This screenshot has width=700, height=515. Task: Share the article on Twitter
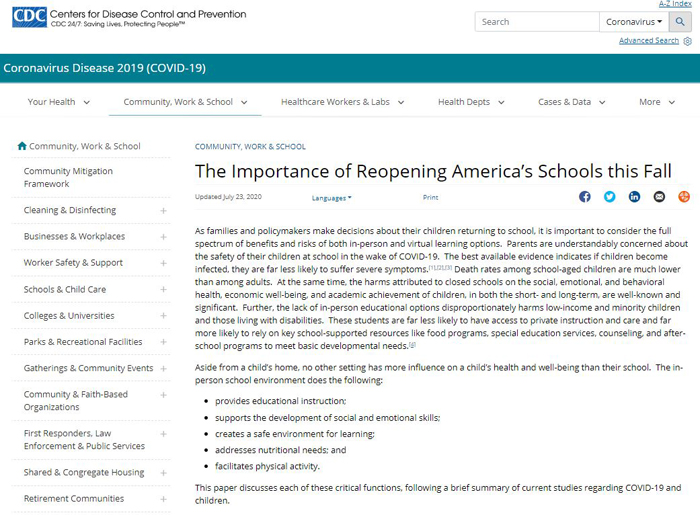click(x=609, y=196)
